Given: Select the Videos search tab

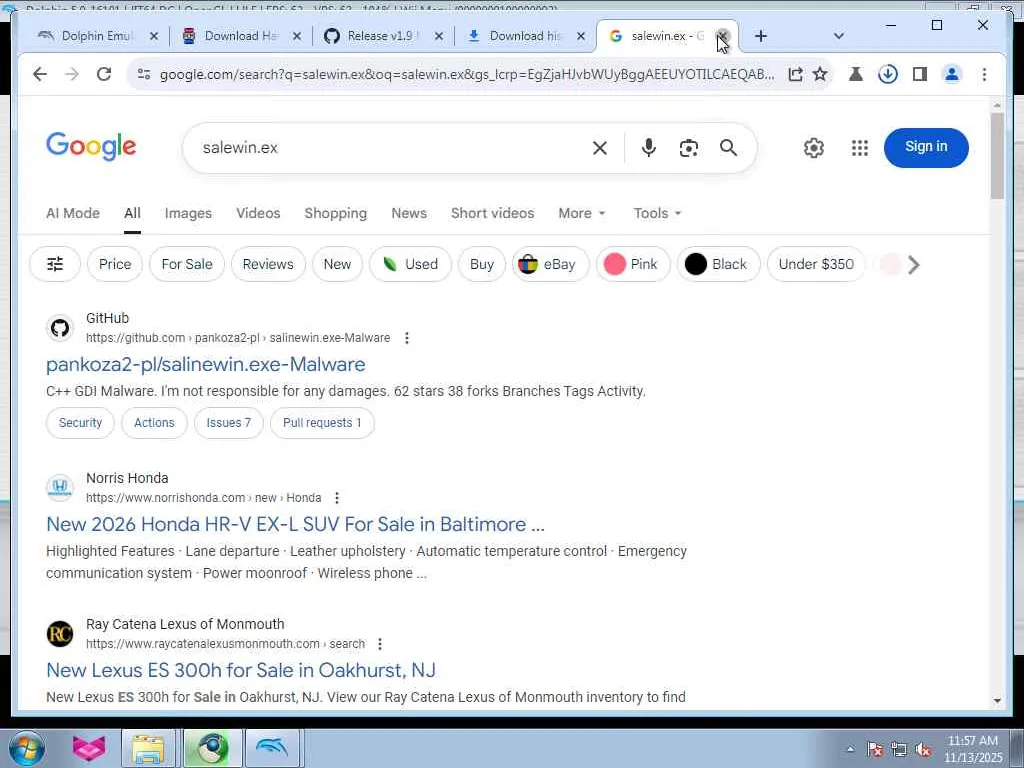Looking at the screenshot, I should coord(258,214).
